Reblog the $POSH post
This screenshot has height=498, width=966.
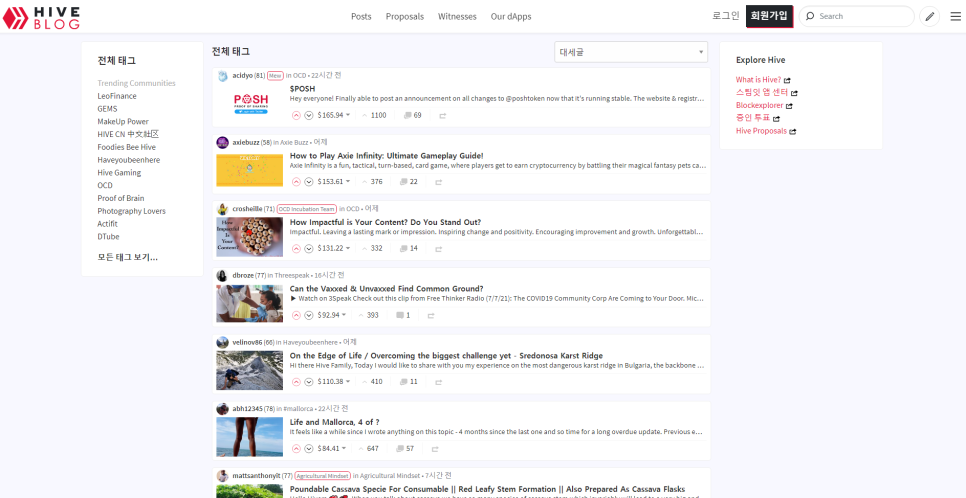tap(442, 115)
